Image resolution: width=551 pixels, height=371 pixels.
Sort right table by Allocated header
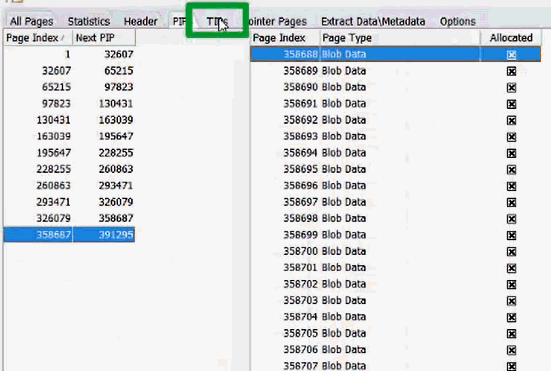point(511,38)
